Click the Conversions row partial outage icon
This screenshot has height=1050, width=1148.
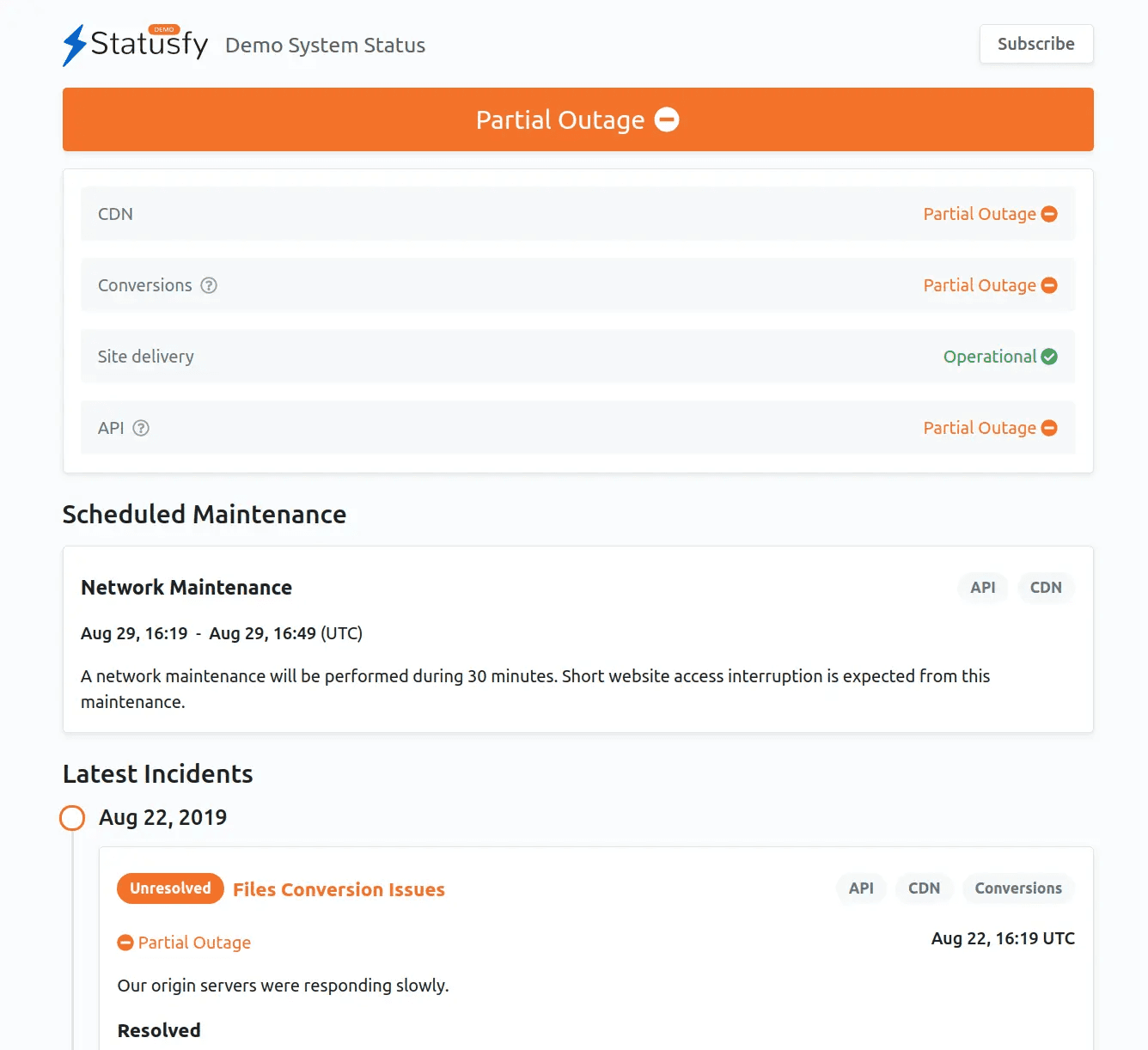(1049, 285)
